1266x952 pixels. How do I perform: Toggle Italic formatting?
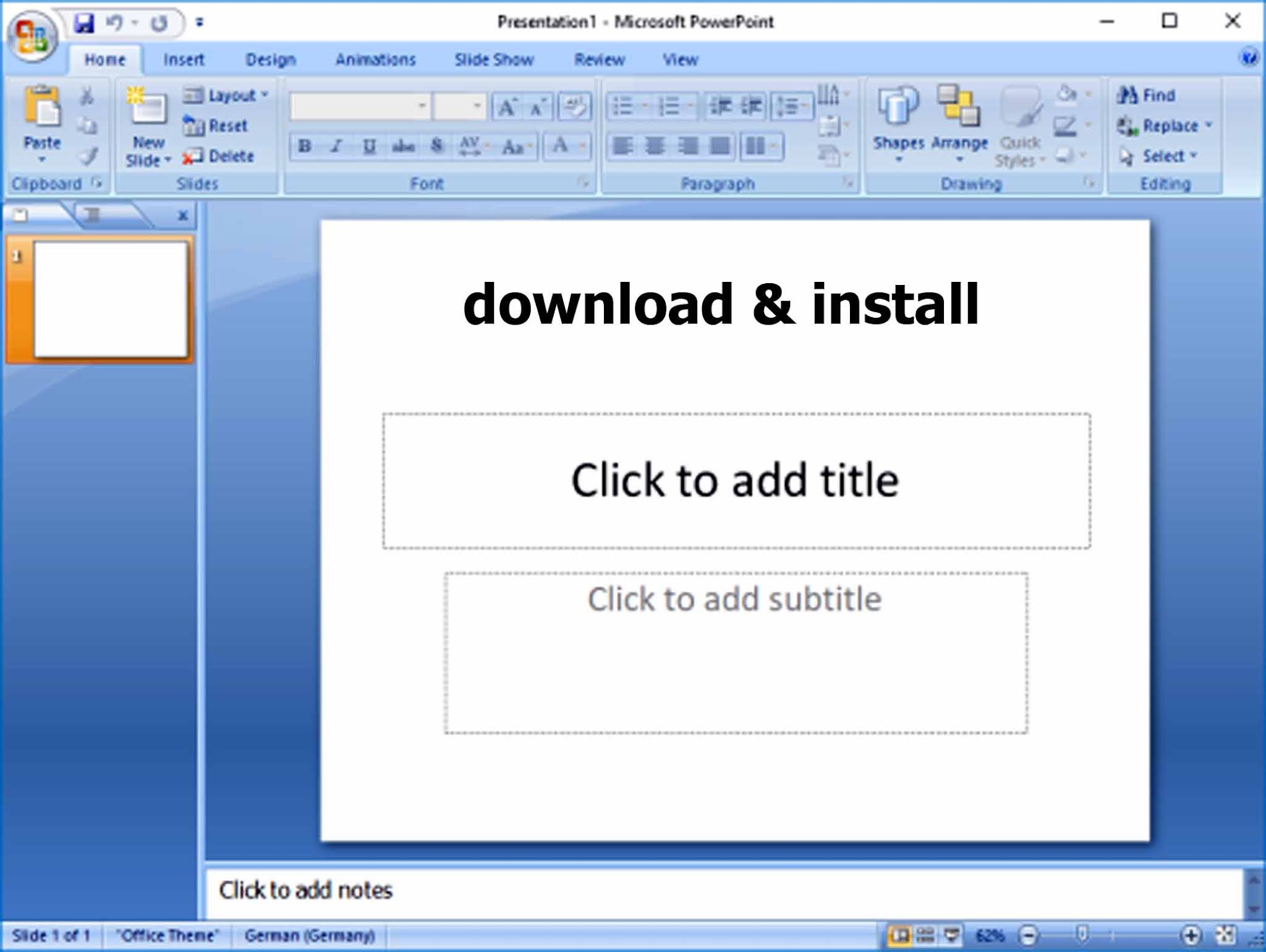[x=336, y=147]
